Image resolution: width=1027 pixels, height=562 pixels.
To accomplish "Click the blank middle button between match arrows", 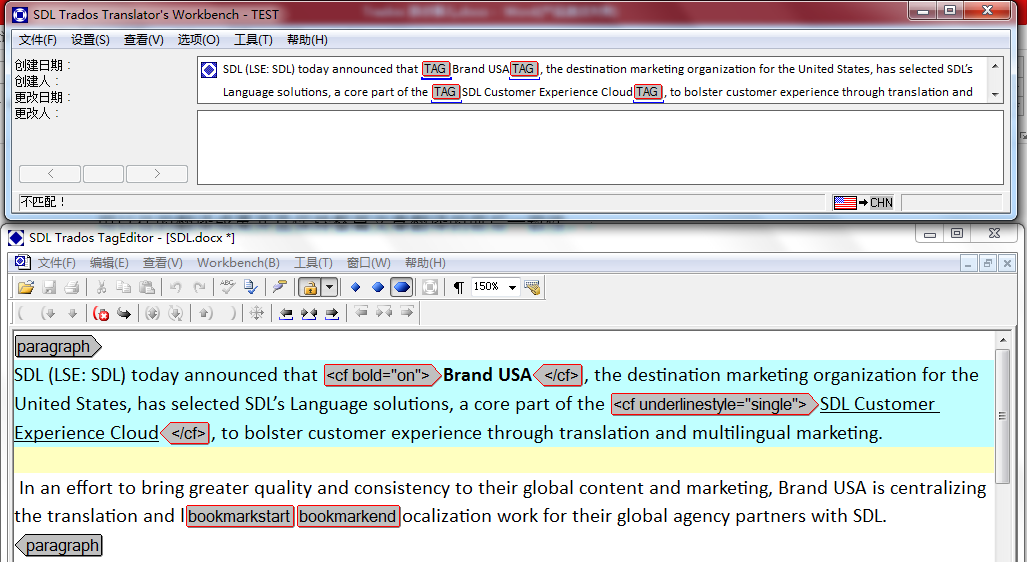I will point(103,174).
